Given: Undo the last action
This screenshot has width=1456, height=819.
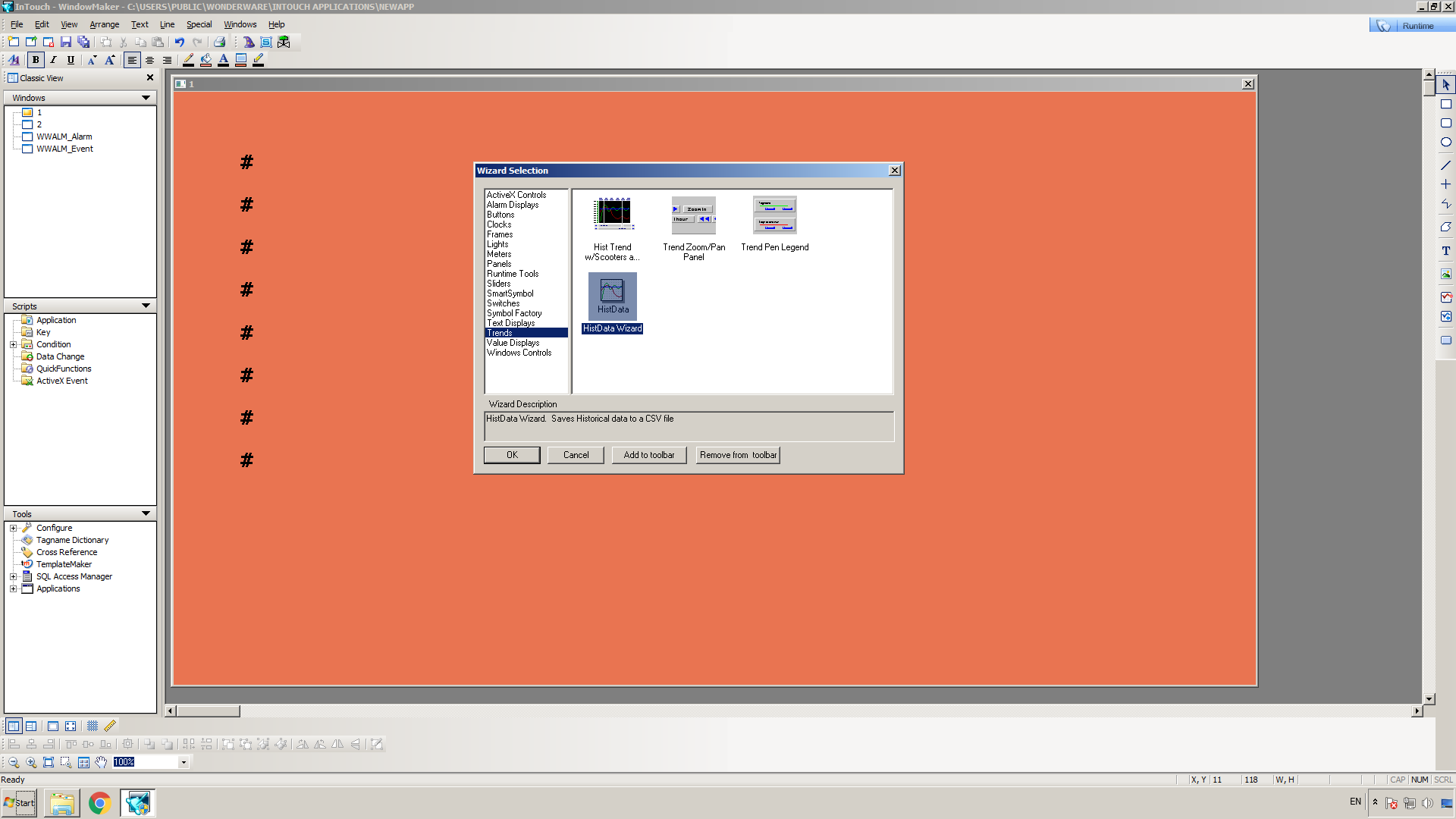Looking at the screenshot, I should click(x=180, y=42).
